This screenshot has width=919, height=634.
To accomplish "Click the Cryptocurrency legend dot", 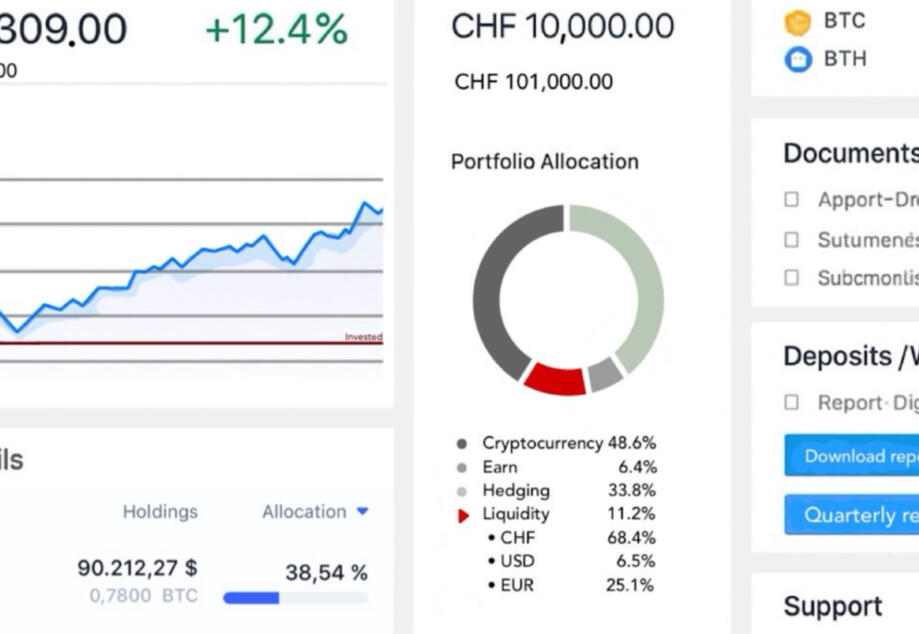I will (461, 443).
